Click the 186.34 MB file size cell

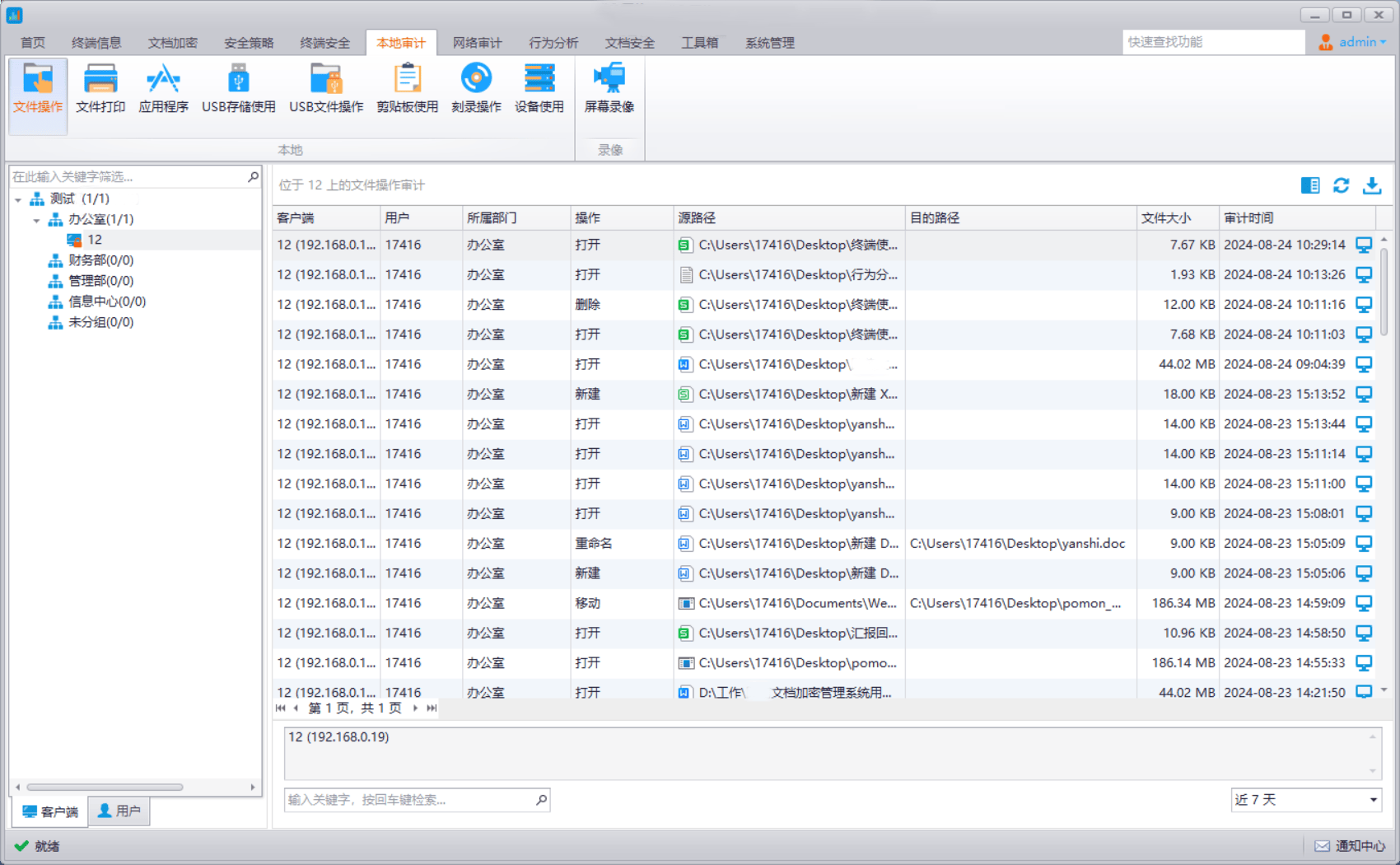[1178, 603]
